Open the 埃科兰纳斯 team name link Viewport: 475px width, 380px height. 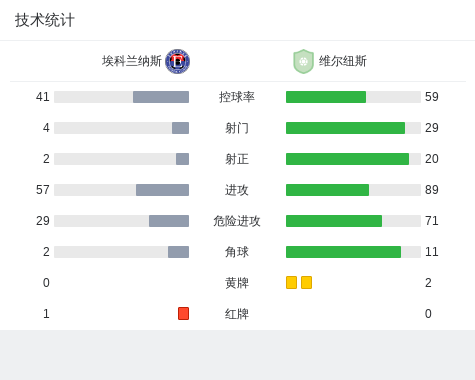point(132,61)
